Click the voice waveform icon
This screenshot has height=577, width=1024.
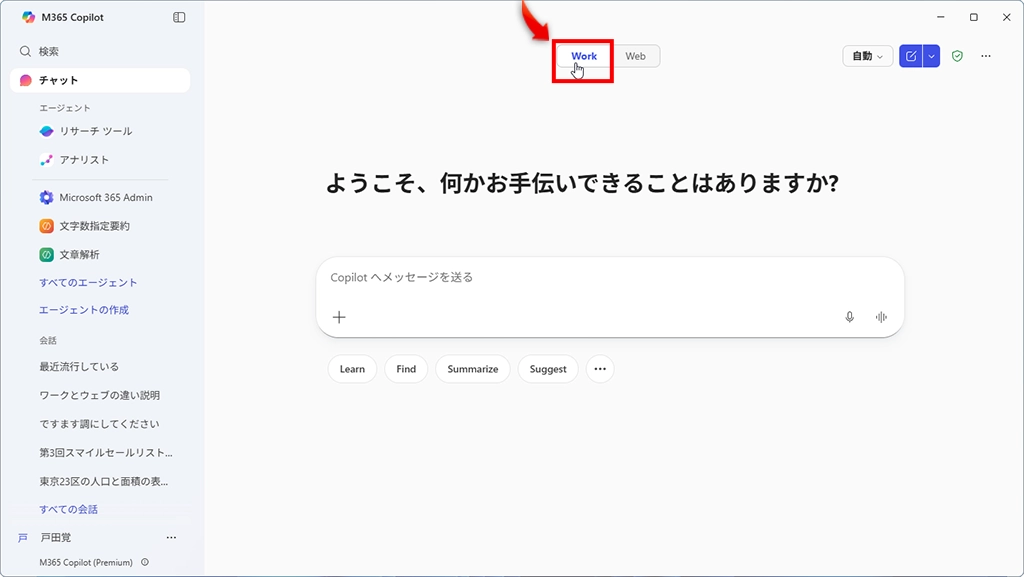pos(881,317)
